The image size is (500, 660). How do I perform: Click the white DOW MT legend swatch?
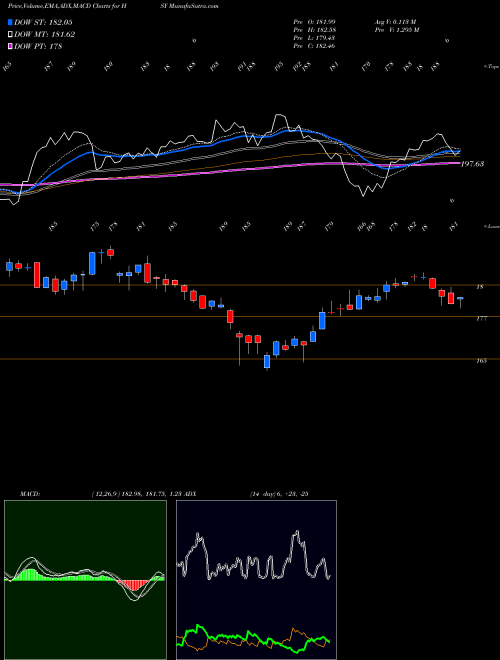[10, 34]
